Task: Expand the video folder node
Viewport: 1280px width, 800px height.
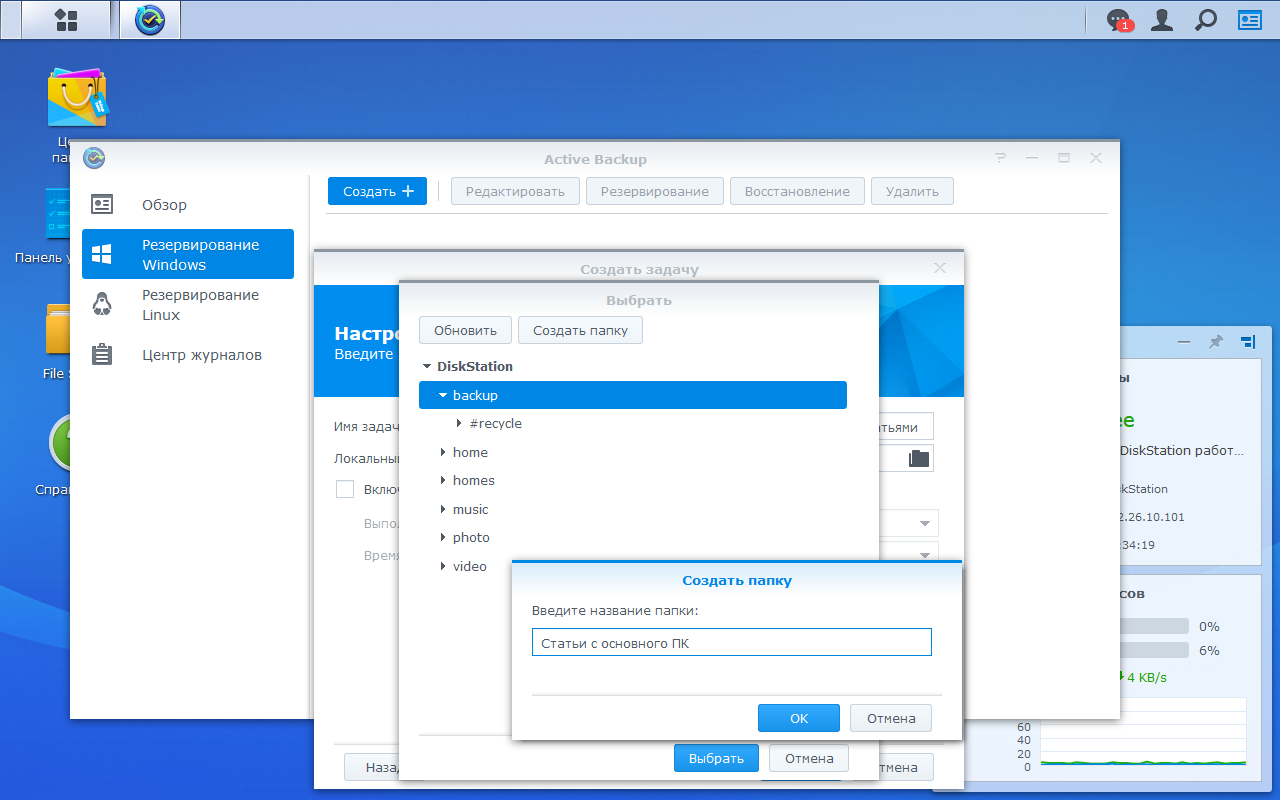Action: 443,567
